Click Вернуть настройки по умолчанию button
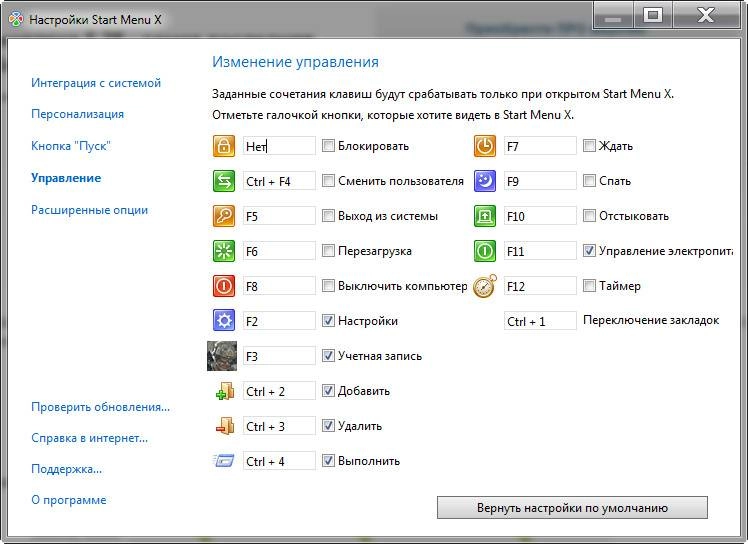Image resolution: width=748 pixels, height=544 pixels. pos(572,508)
